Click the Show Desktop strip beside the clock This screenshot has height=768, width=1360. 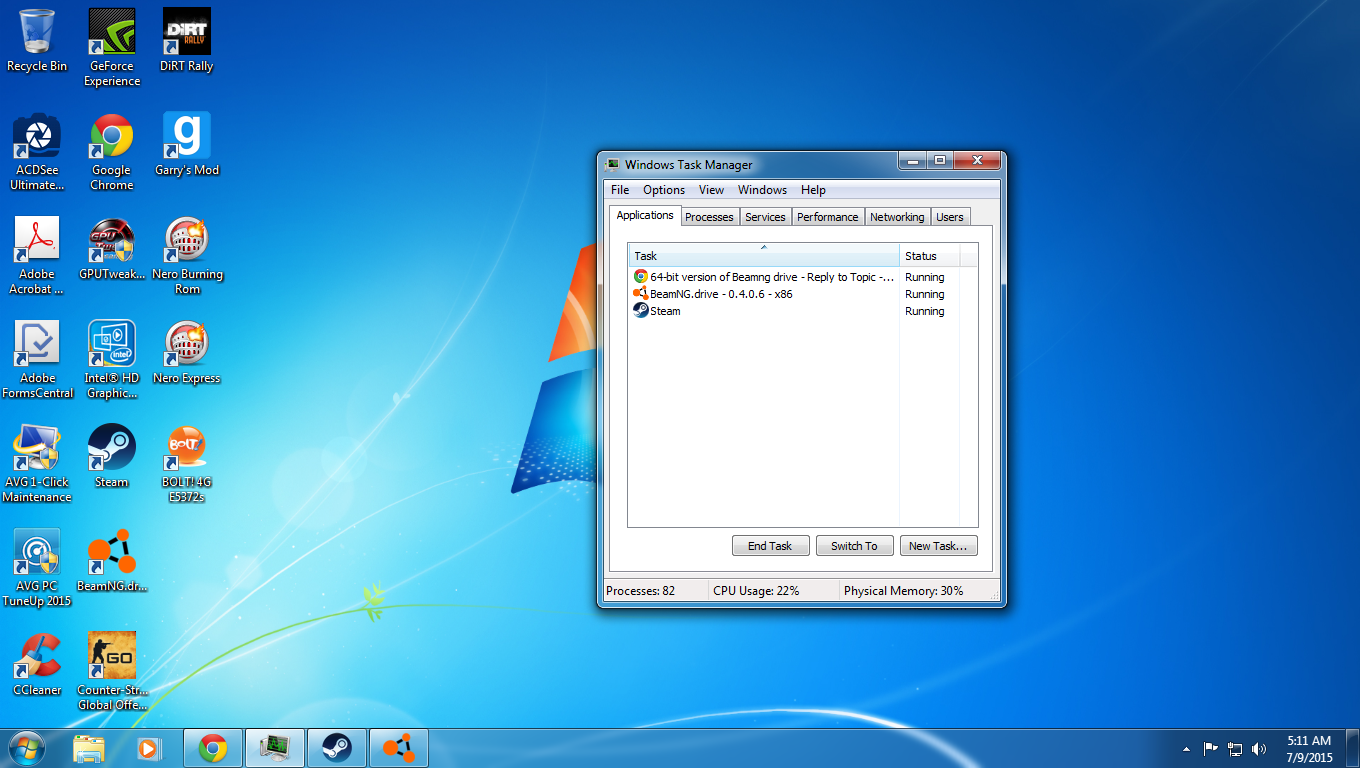click(1352, 748)
